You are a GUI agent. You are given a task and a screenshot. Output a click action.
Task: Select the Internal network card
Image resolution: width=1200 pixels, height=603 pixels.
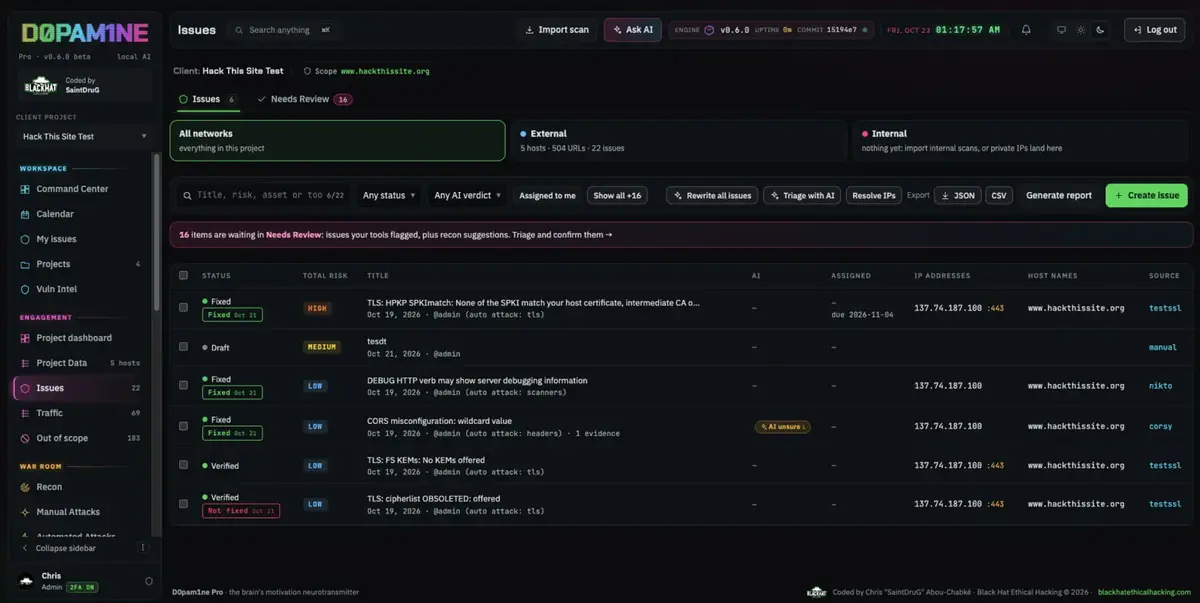tap(1022, 140)
